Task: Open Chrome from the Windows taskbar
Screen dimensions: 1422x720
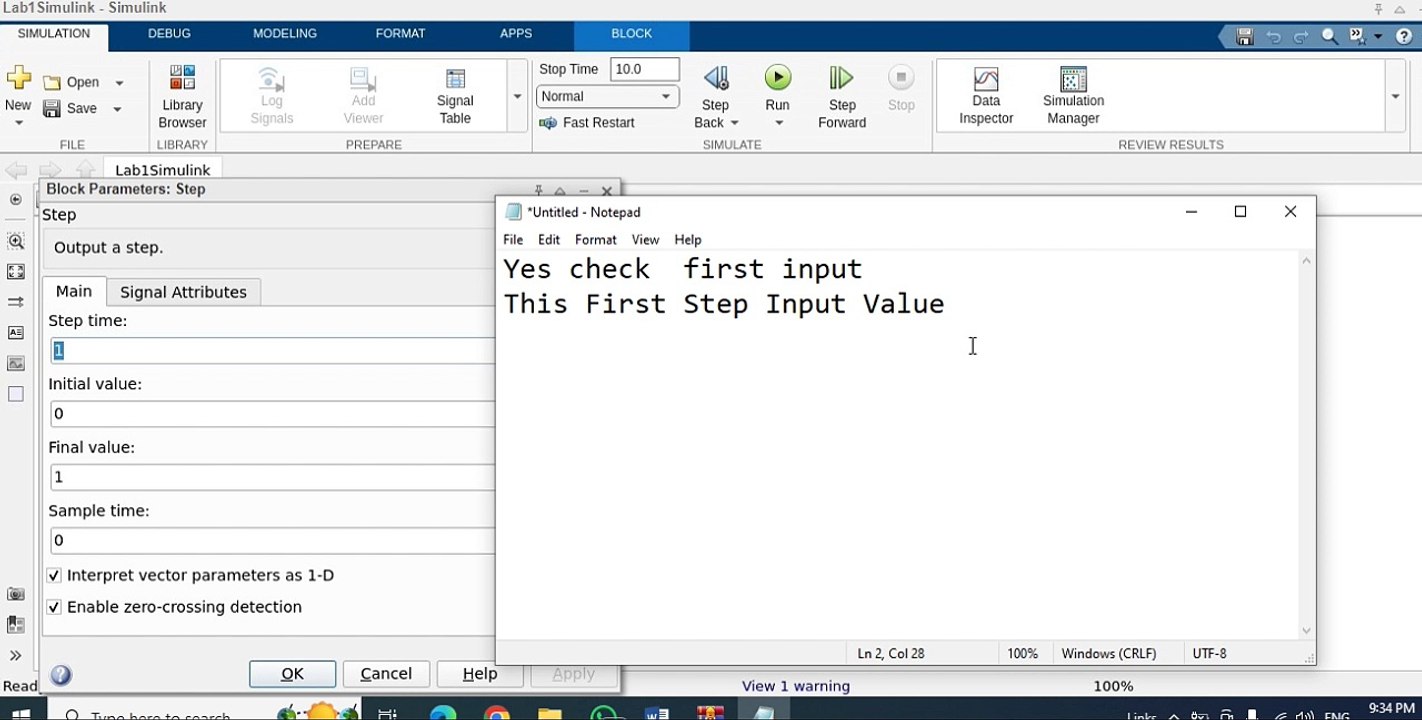Action: coord(496,714)
